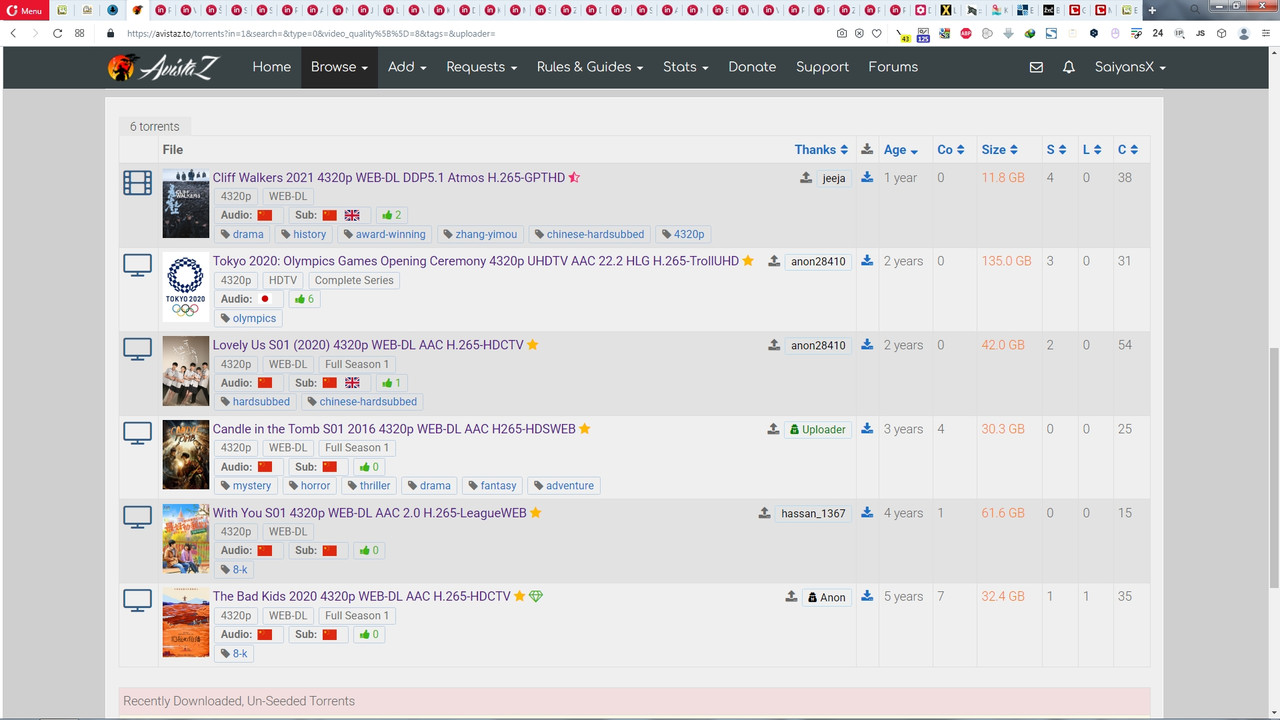The image size is (1280, 720).
Task: Open Candle in the Tomb S01 2016 title
Action: pos(394,429)
